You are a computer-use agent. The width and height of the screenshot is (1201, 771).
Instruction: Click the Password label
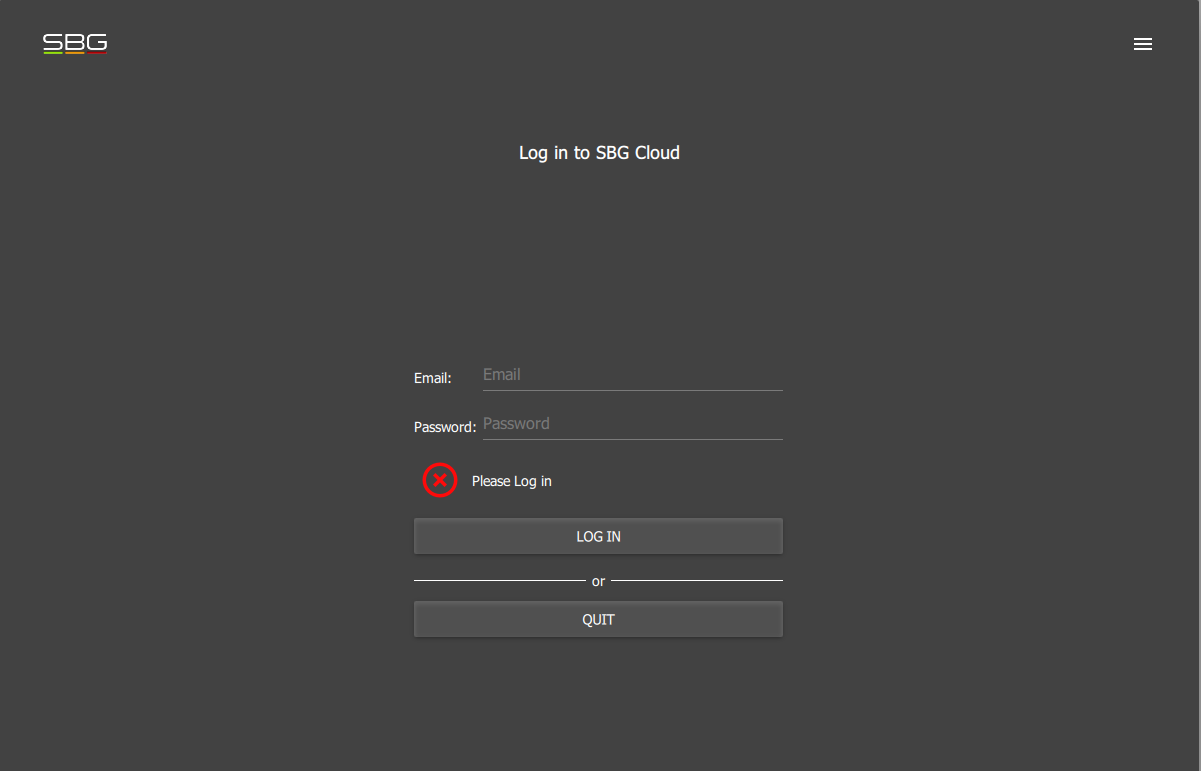coord(444,426)
